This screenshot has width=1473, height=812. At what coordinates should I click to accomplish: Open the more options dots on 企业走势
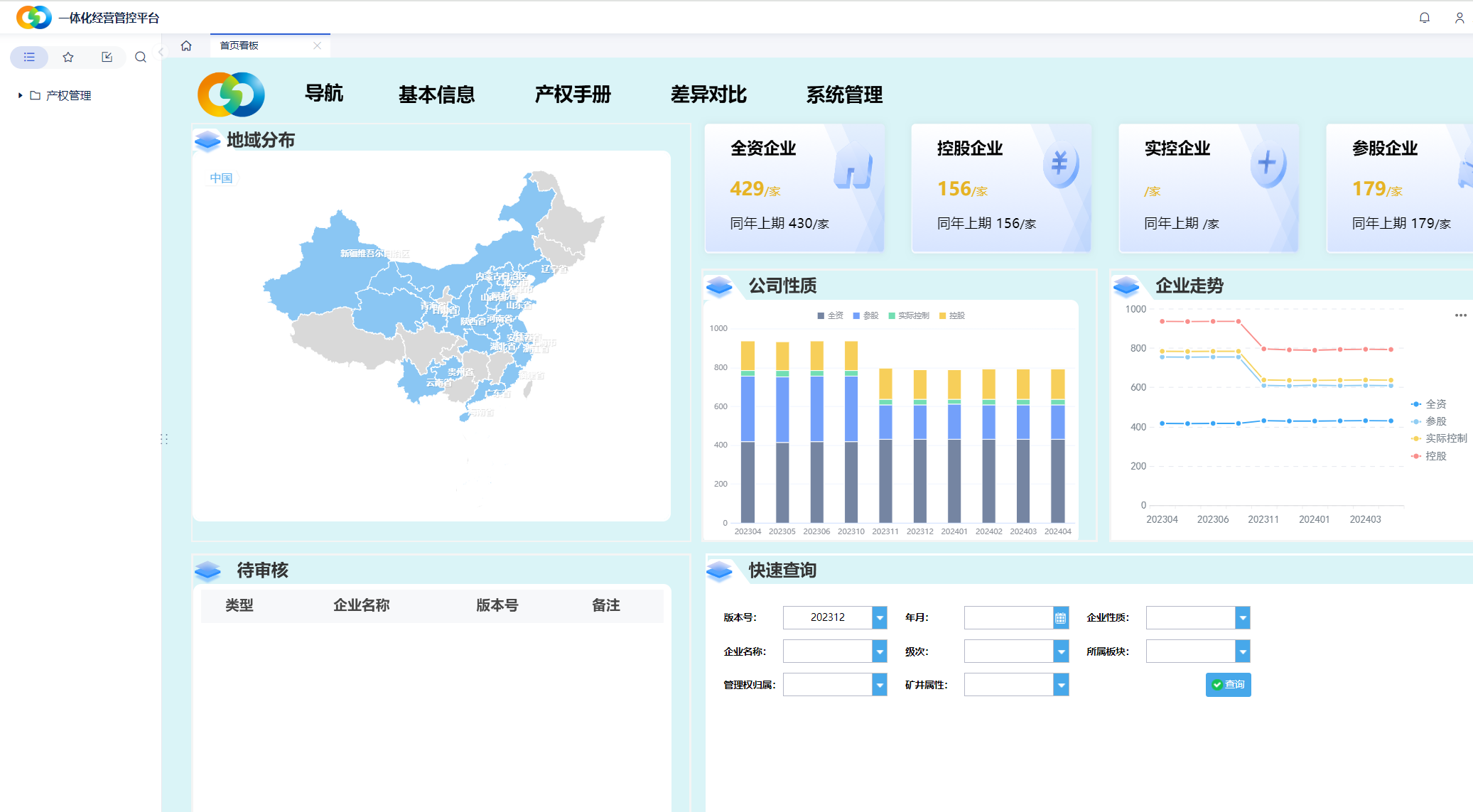click(1460, 315)
